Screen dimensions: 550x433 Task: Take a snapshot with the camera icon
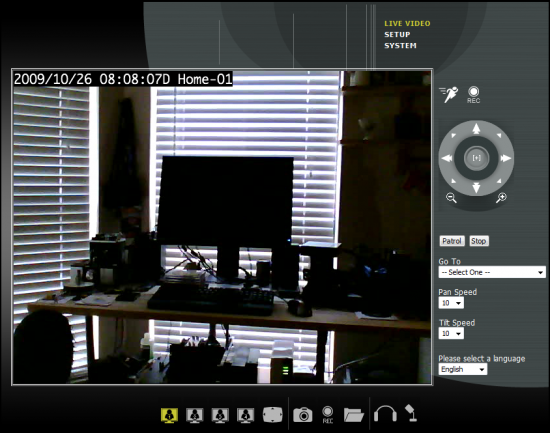point(303,415)
